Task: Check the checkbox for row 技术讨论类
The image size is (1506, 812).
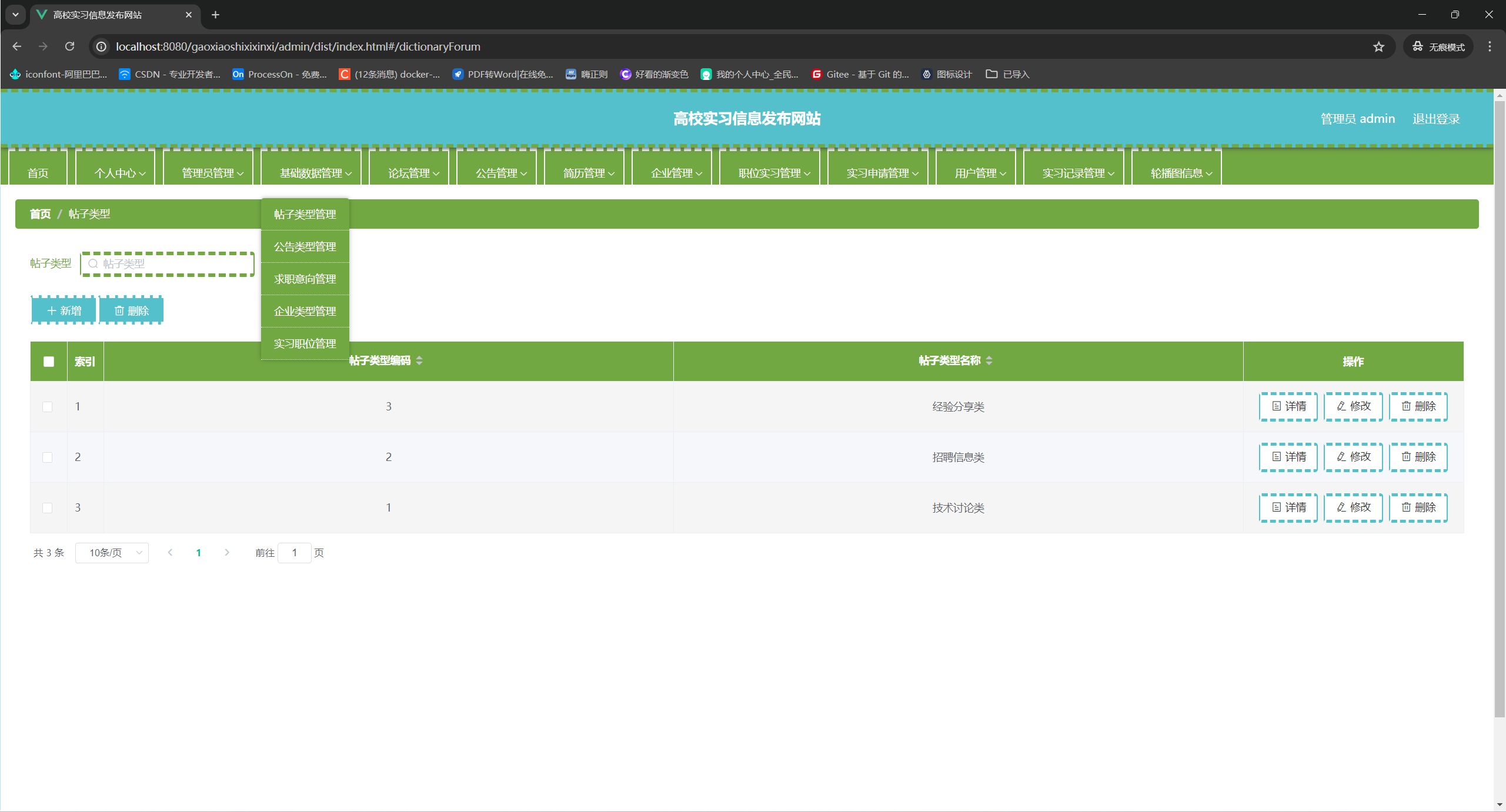Action: pyautogui.click(x=48, y=508)
